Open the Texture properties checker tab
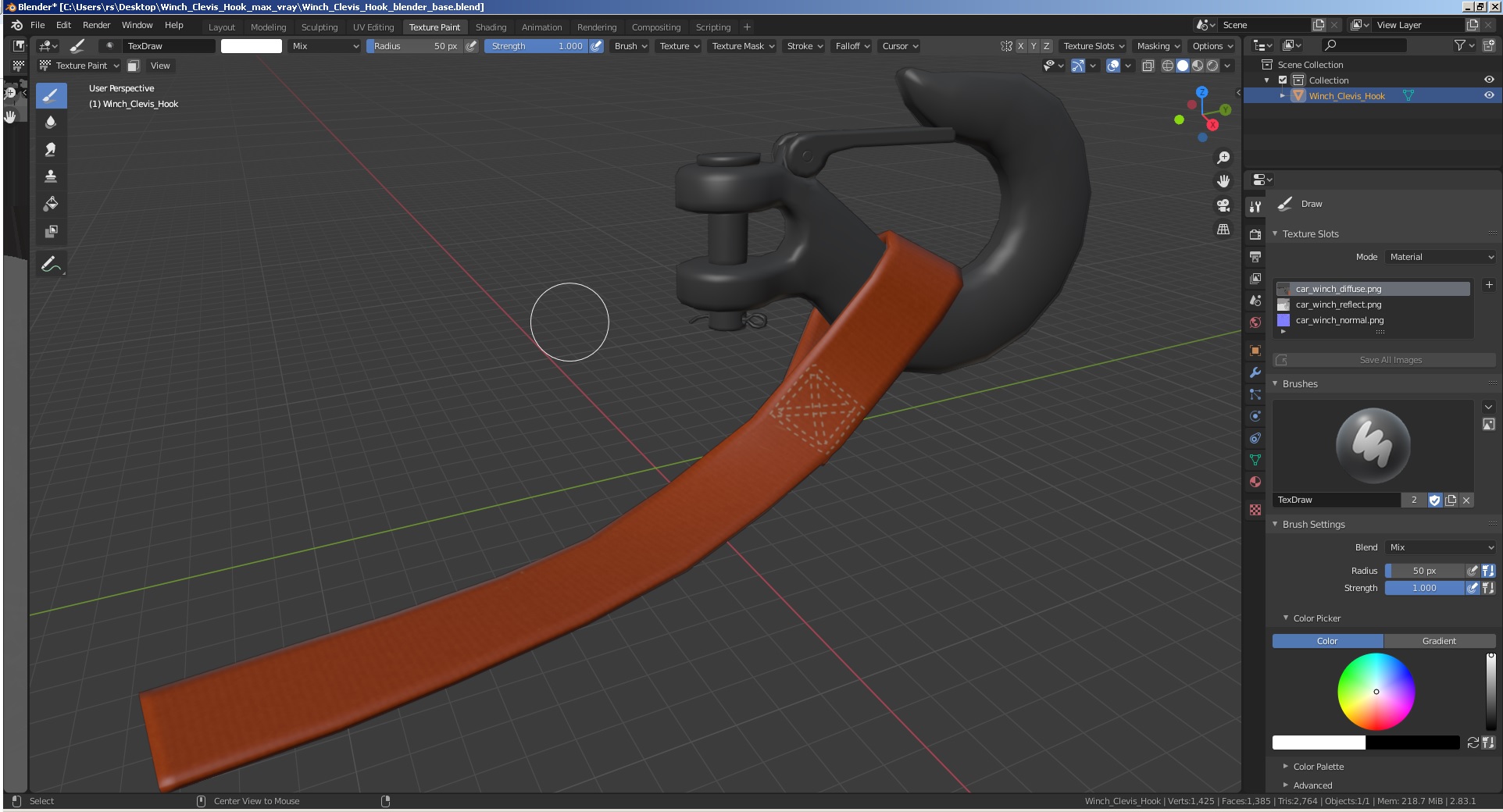The height and width of the screenshot is (812, 1503). tap(1255, 510)
